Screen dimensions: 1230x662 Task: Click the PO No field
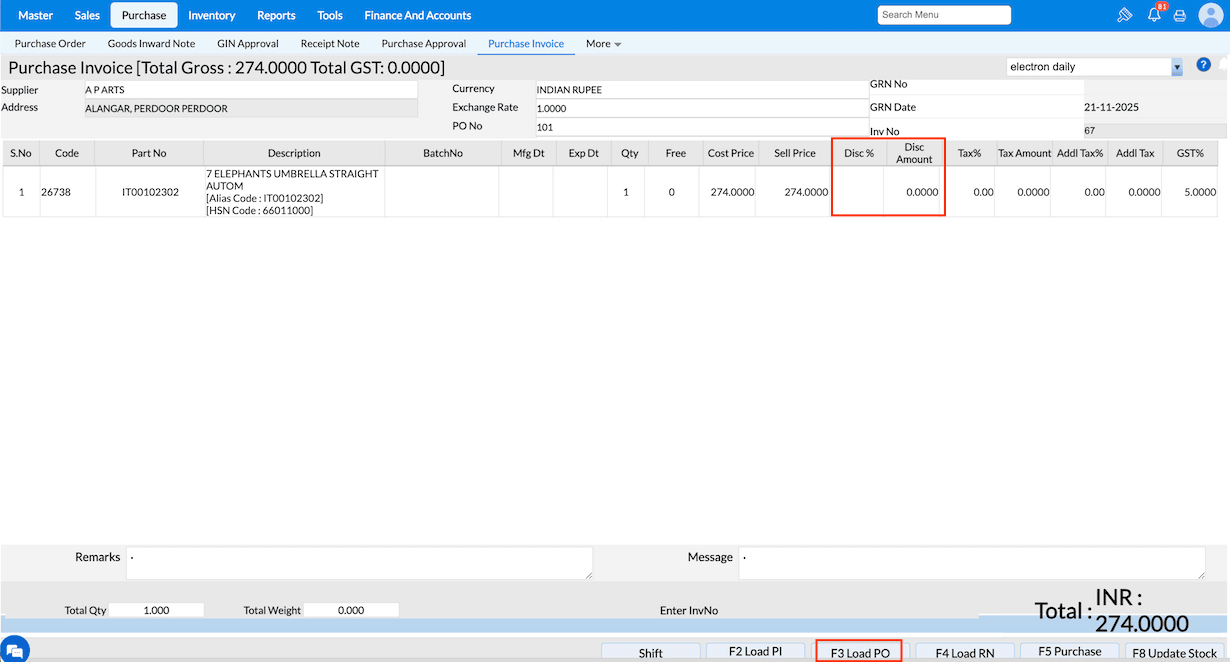(702, 127)
